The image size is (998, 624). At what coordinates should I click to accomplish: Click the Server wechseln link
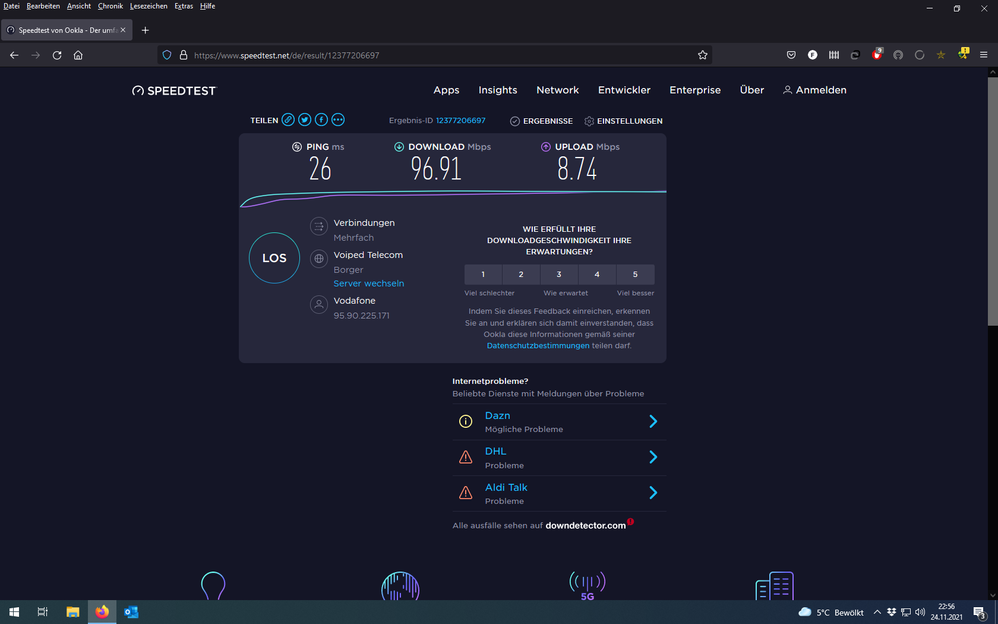pos(369,283)
